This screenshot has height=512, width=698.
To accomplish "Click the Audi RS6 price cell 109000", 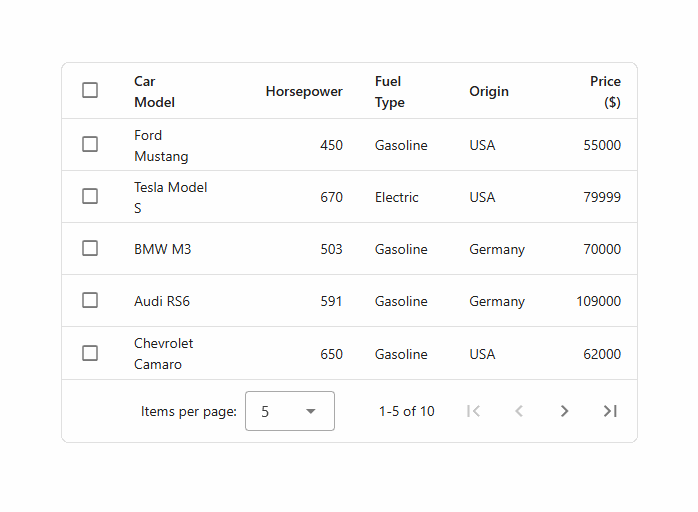I will point(598,301).
